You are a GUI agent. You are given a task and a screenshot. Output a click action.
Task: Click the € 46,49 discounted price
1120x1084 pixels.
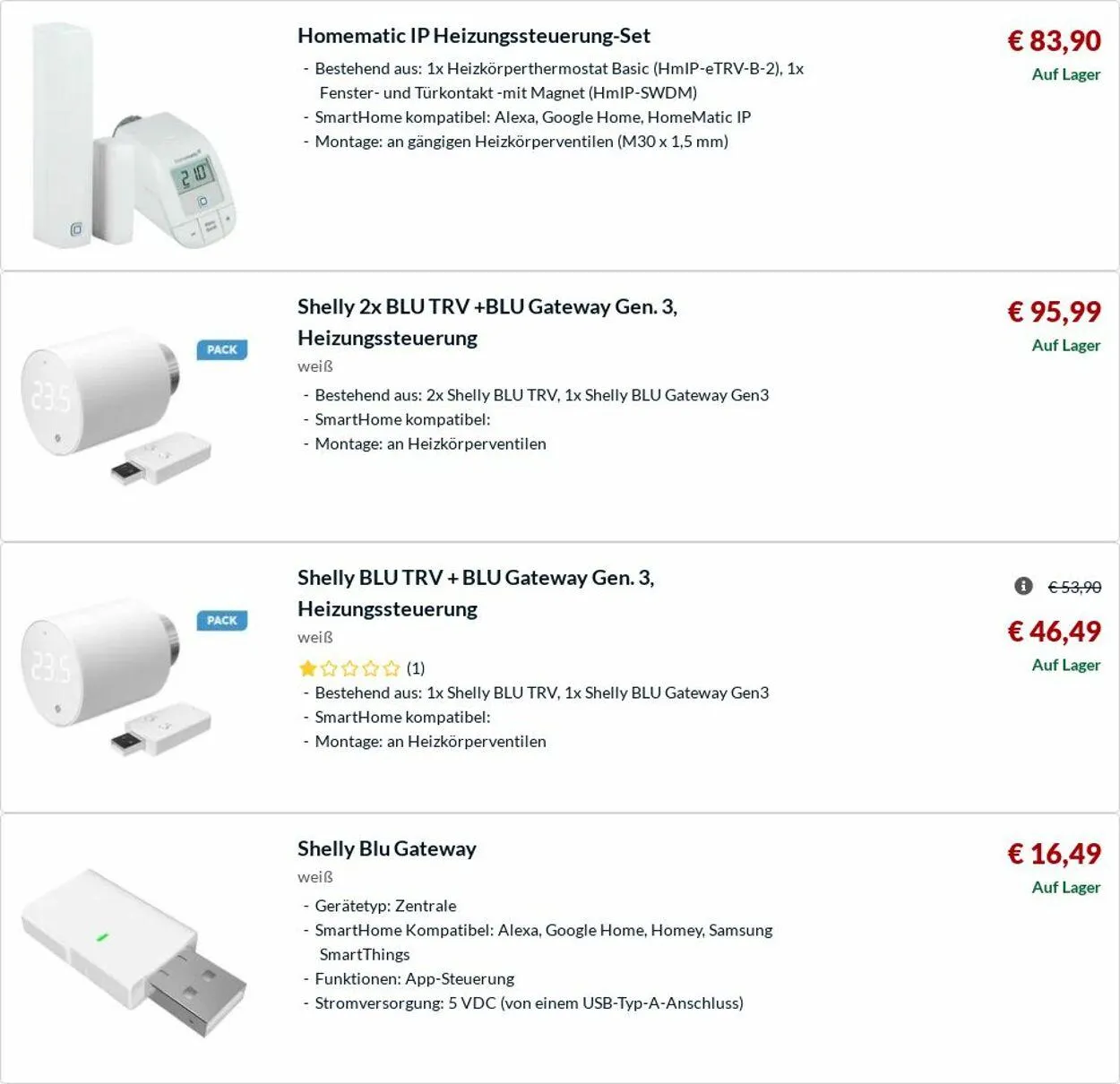1054,632
